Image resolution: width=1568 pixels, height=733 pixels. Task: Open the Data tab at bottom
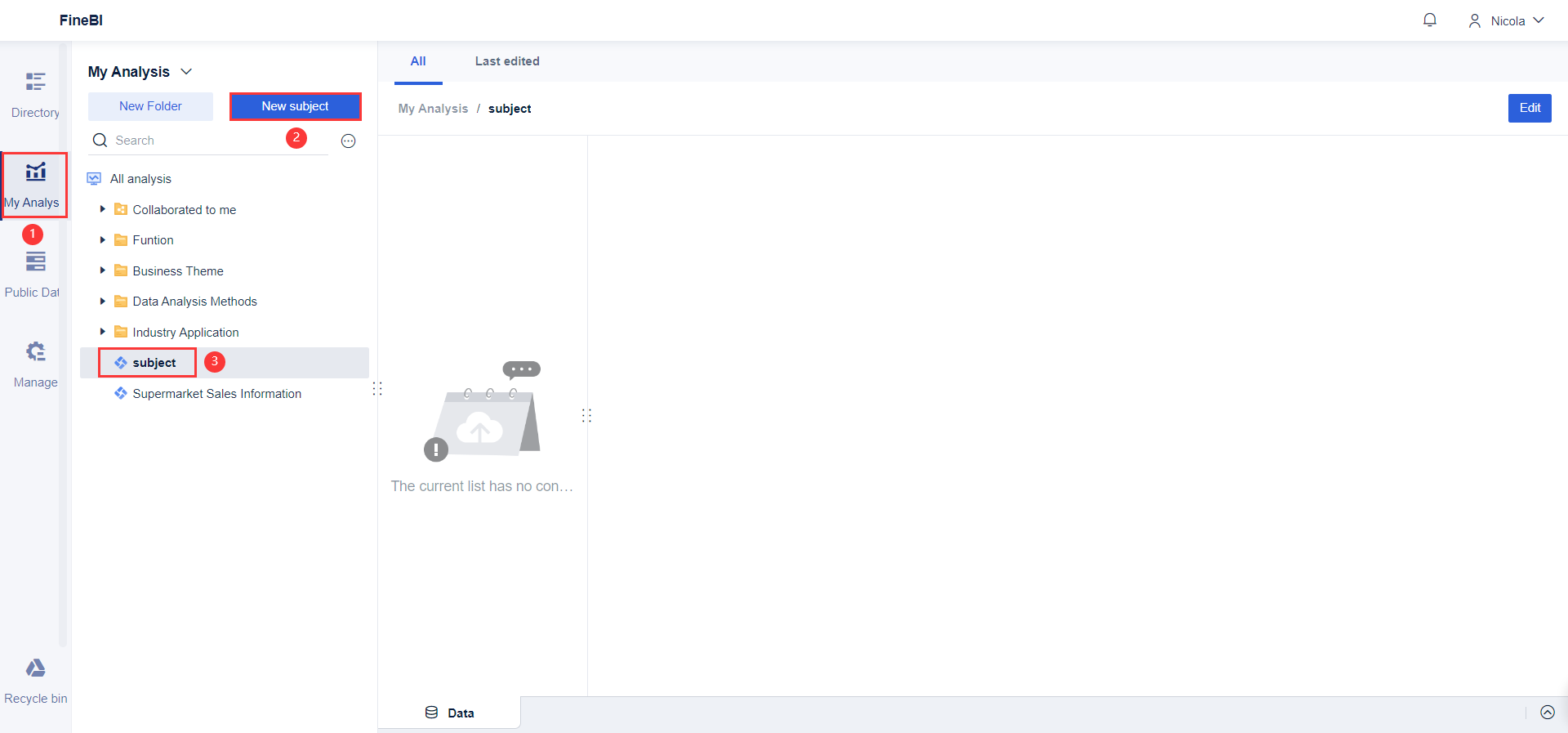pyautogui.click(x=449, y=713)
